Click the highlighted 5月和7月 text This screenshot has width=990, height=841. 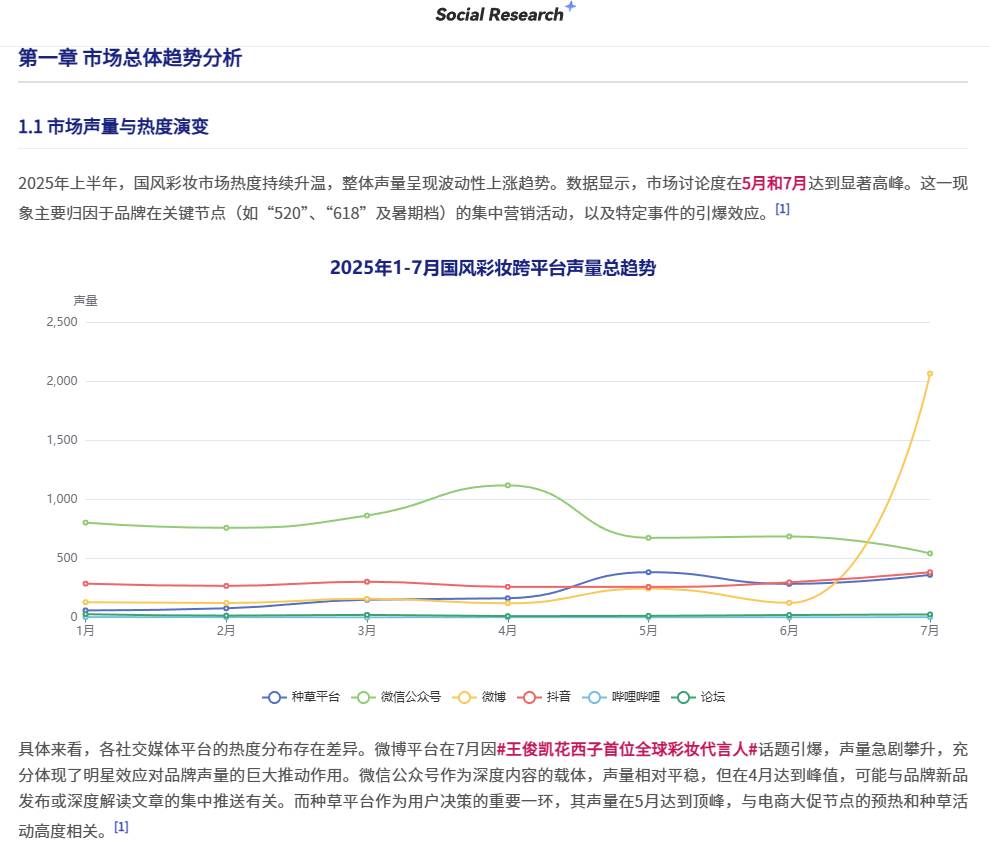tap(774, 183)
